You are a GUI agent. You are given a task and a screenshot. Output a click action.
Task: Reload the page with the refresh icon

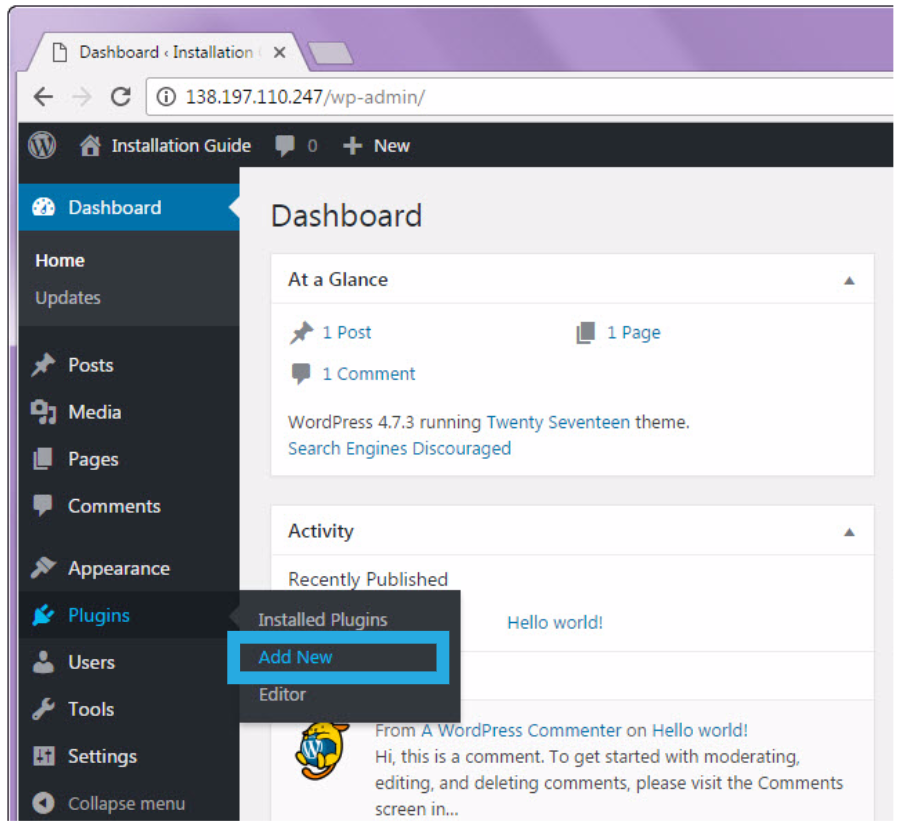tap(121, 97)
